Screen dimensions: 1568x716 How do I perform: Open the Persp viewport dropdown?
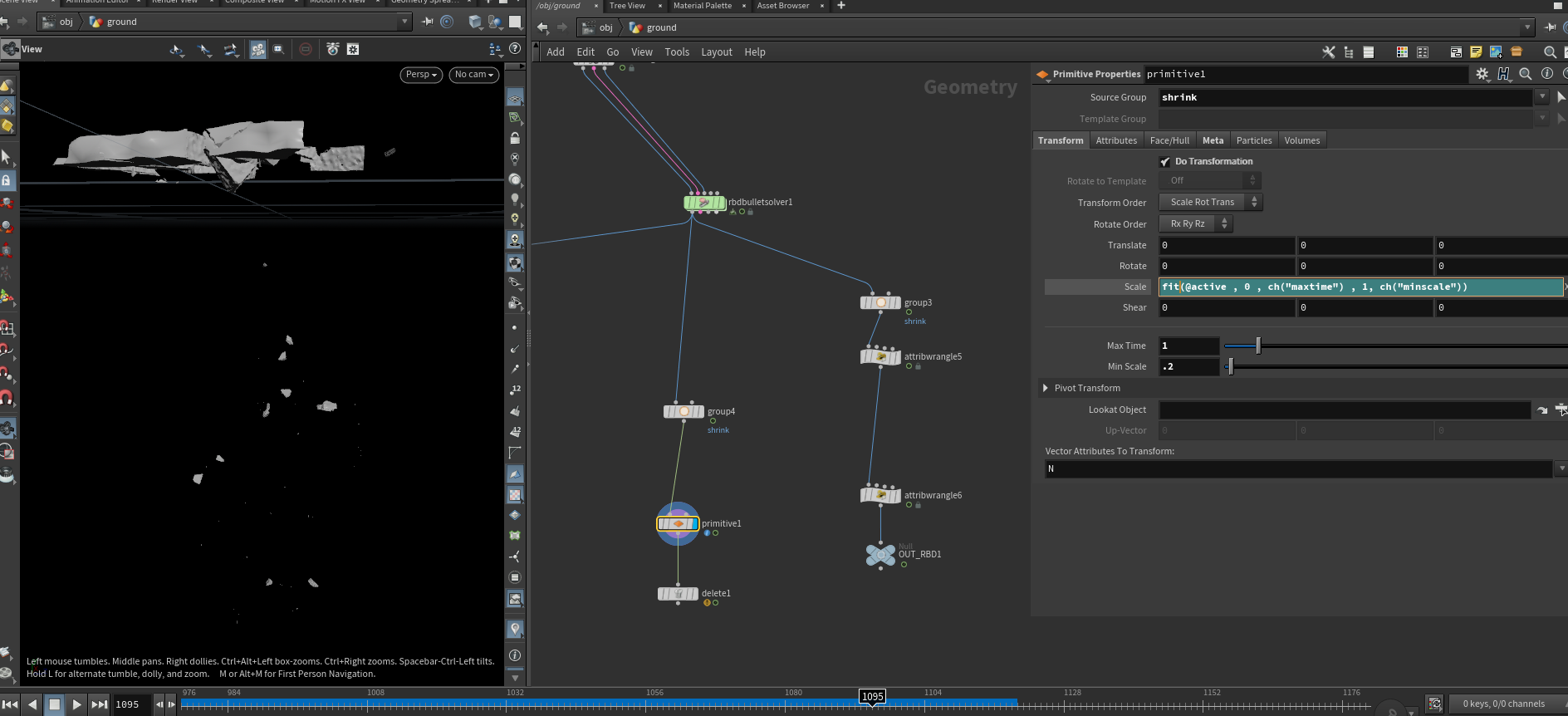(421, 75)
